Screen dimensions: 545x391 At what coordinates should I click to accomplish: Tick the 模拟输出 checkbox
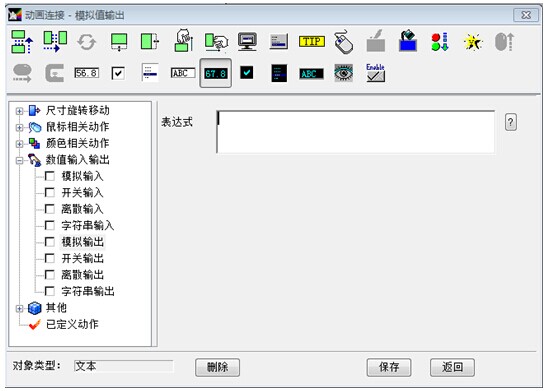click(x=50, y=242)
